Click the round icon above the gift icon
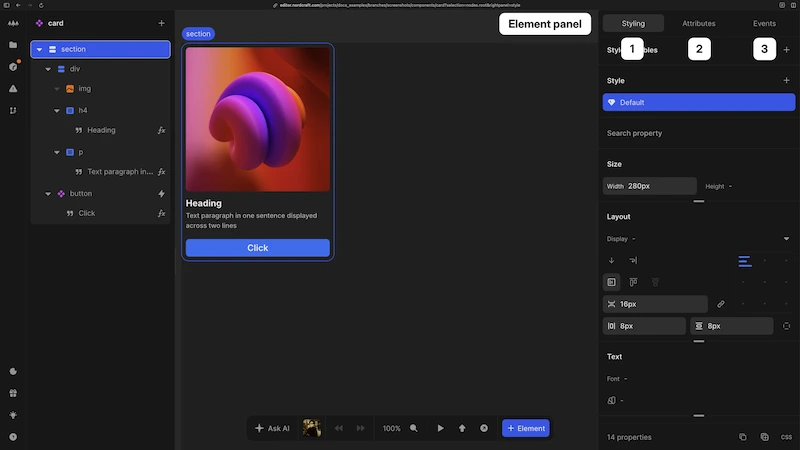This screenshot has height=450, width=800. pyautogui.click(x=13, y=371)
